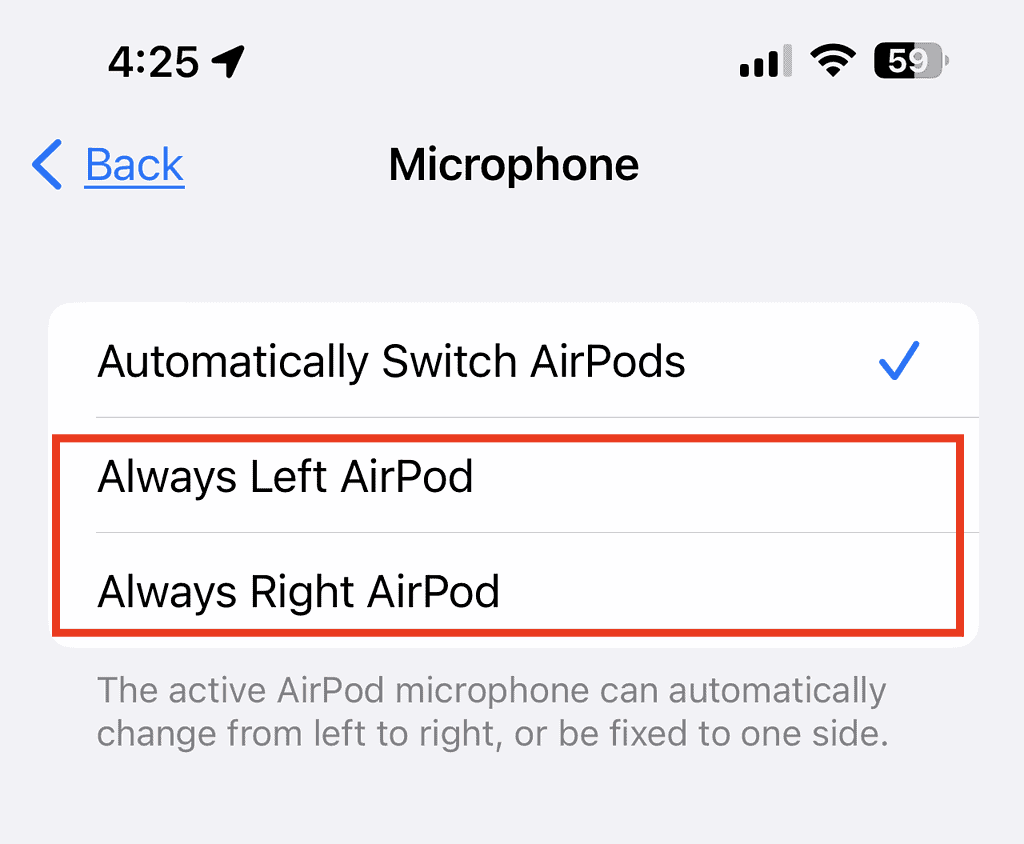Viewport: 1024px width, 844px height.
Task: Tap the 4:25 clock in status bar
Action: pyautogui.click(x=153, y=62)
